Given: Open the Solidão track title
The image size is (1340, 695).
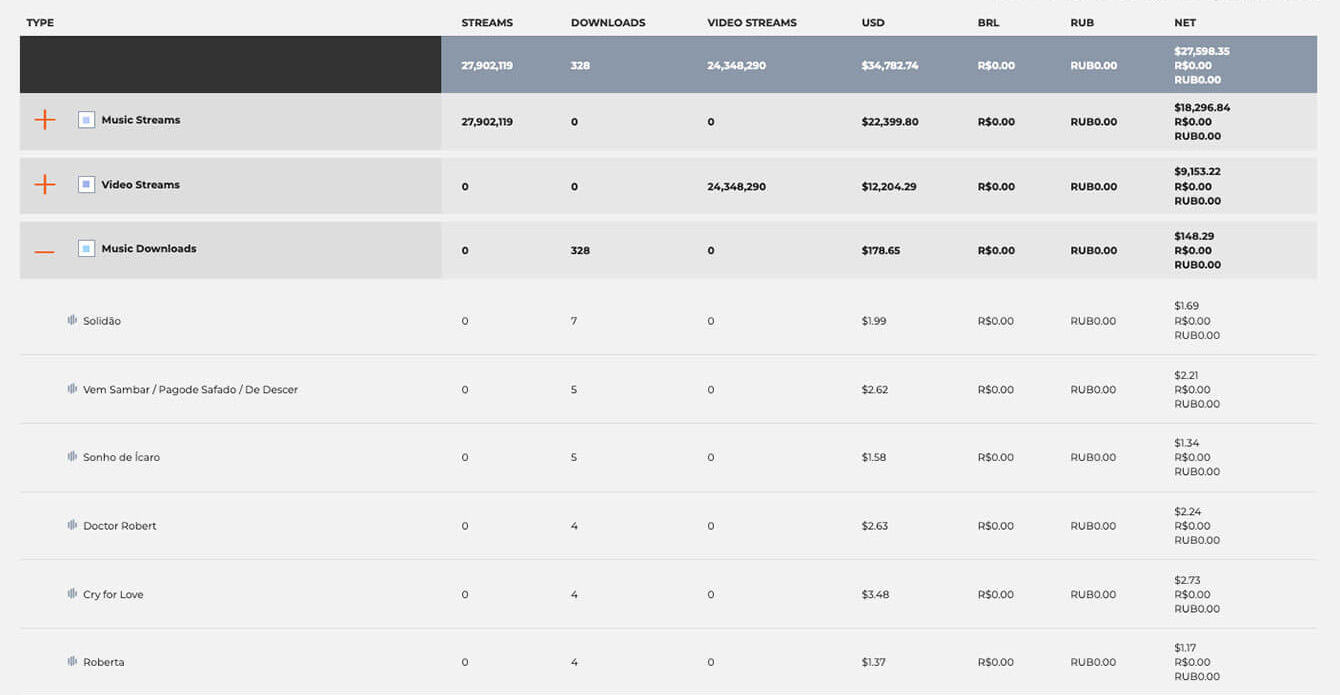Looking at the screenshot, I should pyautogui.click(x=102, y=321).
